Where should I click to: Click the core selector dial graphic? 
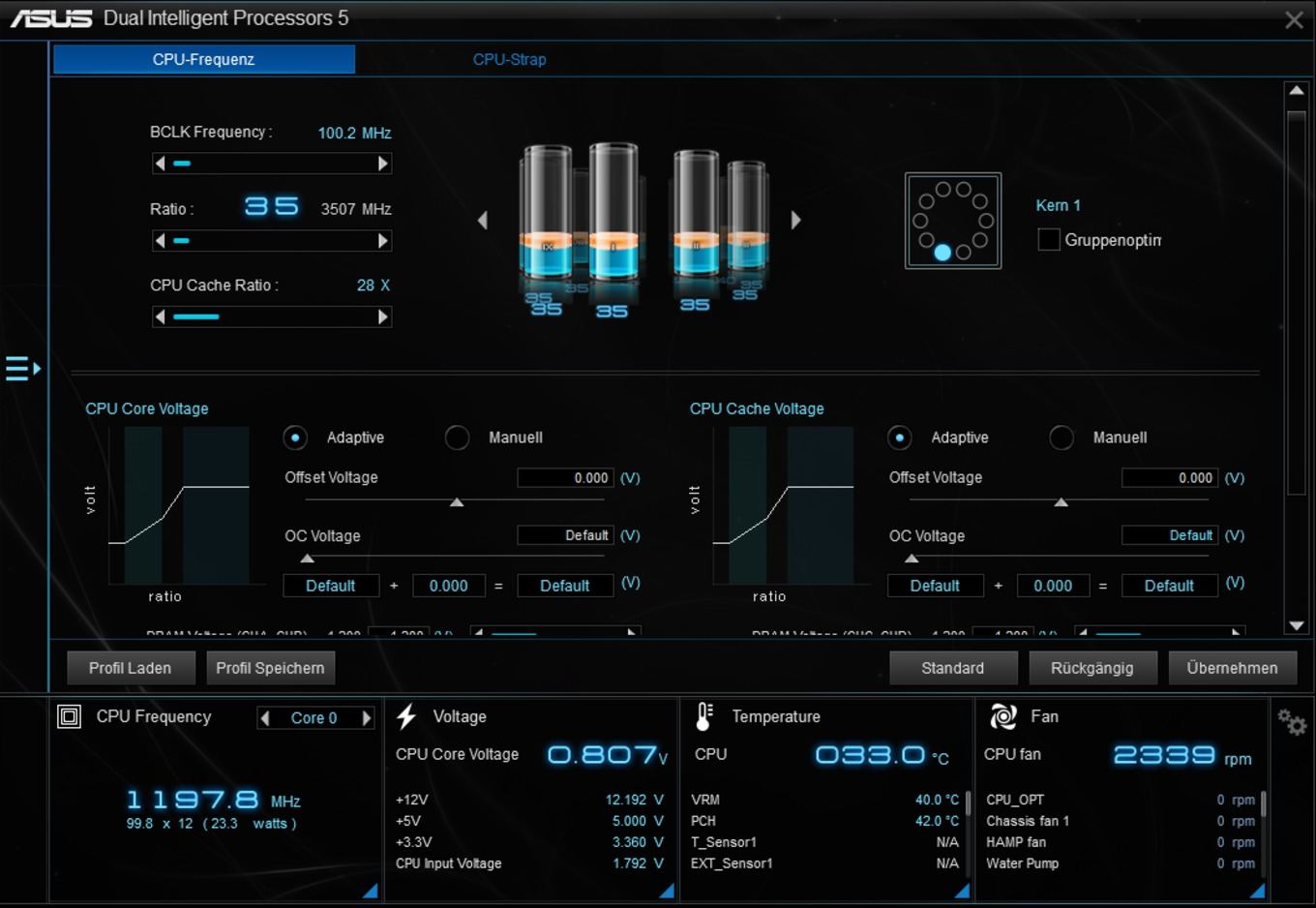coord(953,221)
